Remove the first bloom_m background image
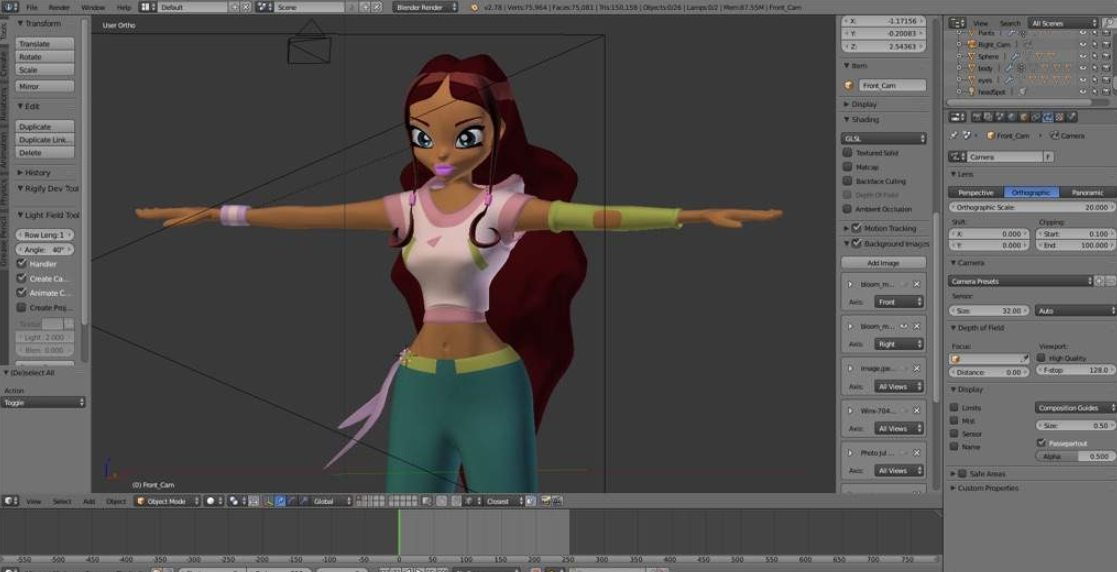1117x572 pixels. point(917,284)
